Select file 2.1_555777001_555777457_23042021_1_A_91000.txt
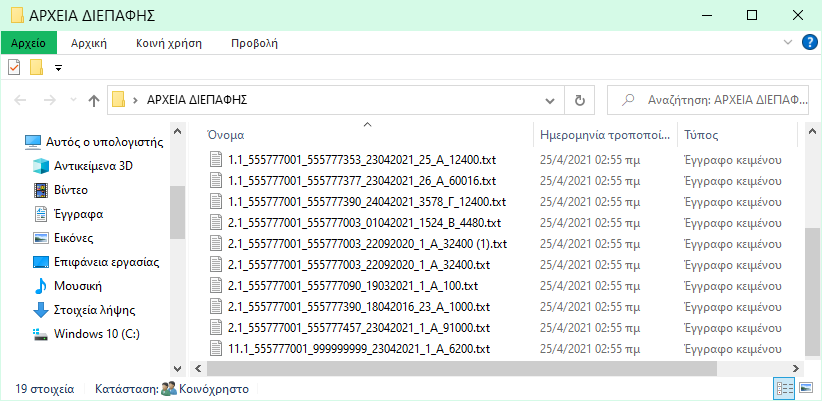 [x=359, y=328]
